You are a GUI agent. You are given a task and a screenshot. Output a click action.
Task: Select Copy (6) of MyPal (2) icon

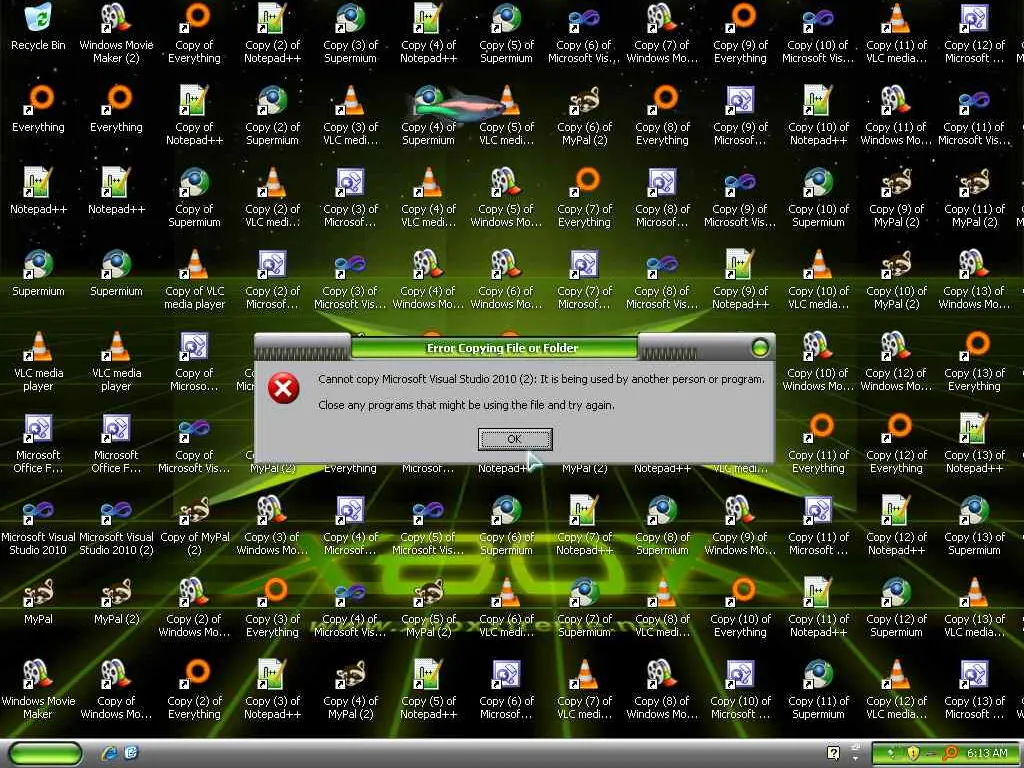(x=584, y=116)
